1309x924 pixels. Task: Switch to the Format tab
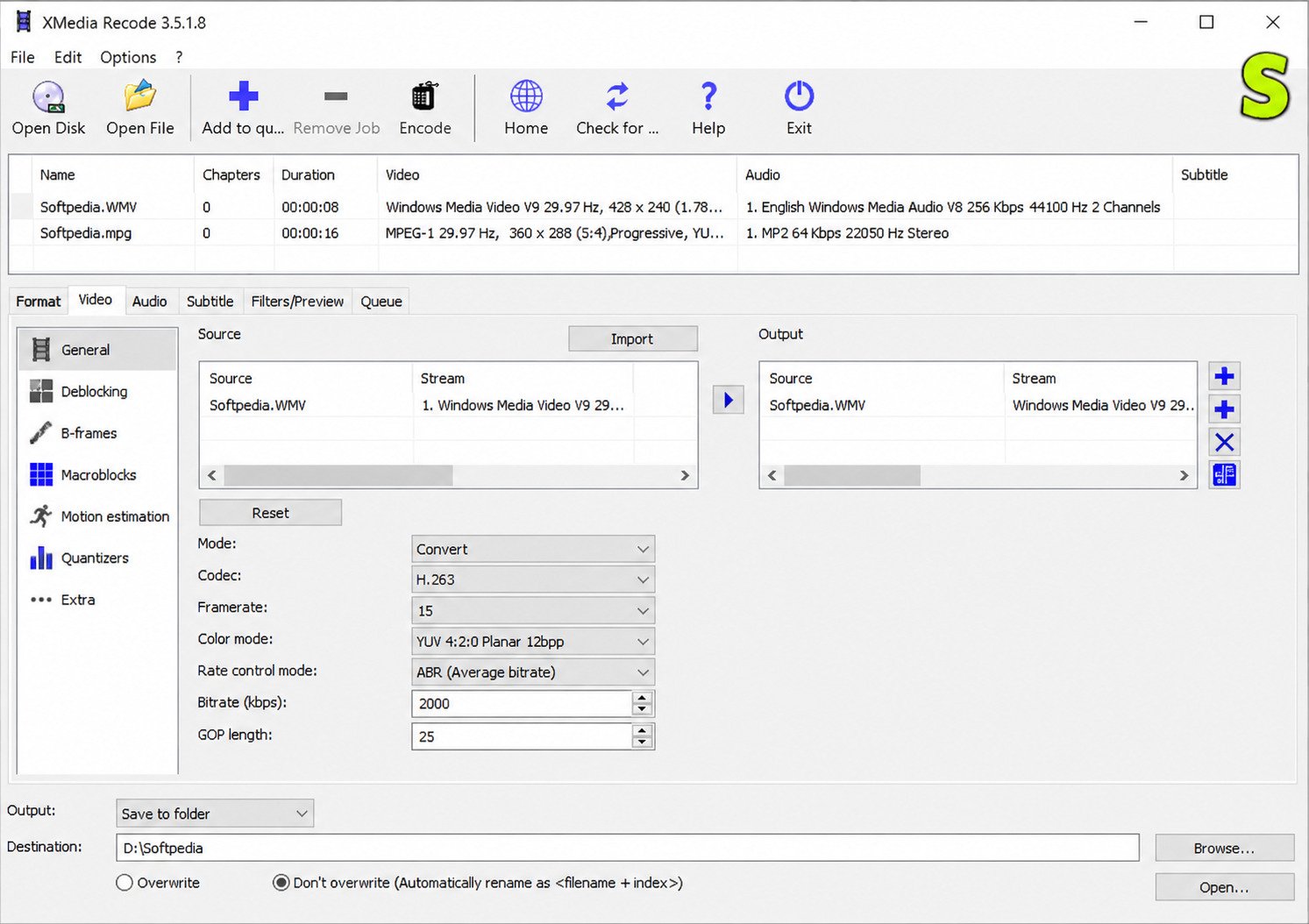pos(39,302)
